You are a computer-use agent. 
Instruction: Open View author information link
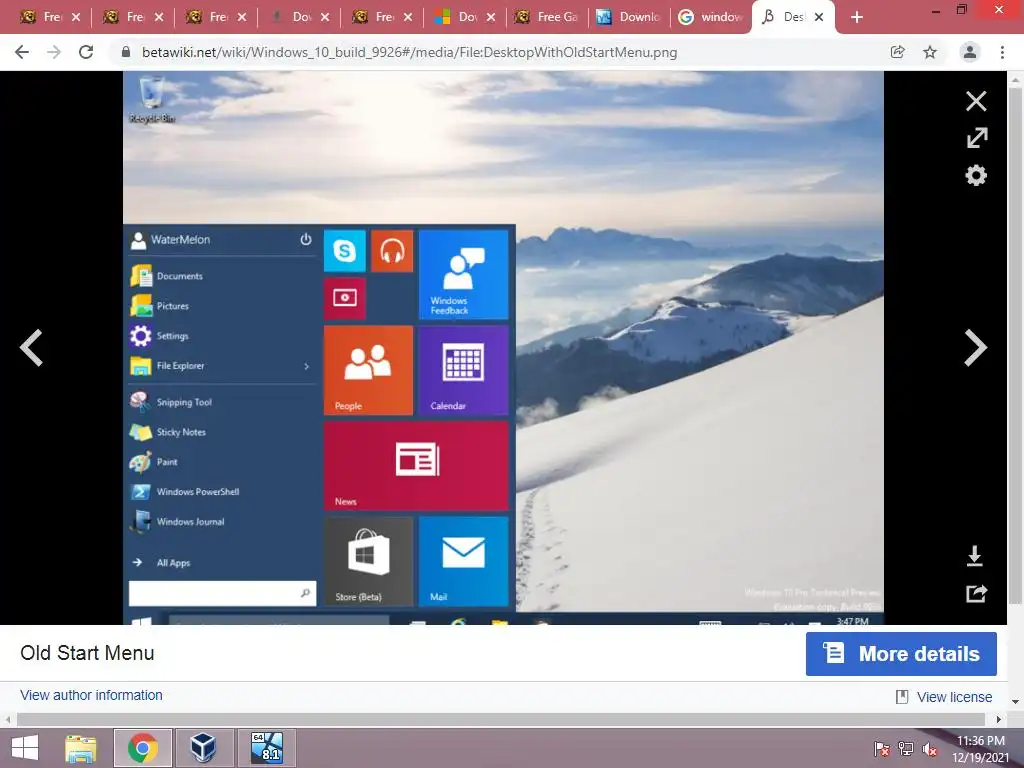tap(91, 695)
